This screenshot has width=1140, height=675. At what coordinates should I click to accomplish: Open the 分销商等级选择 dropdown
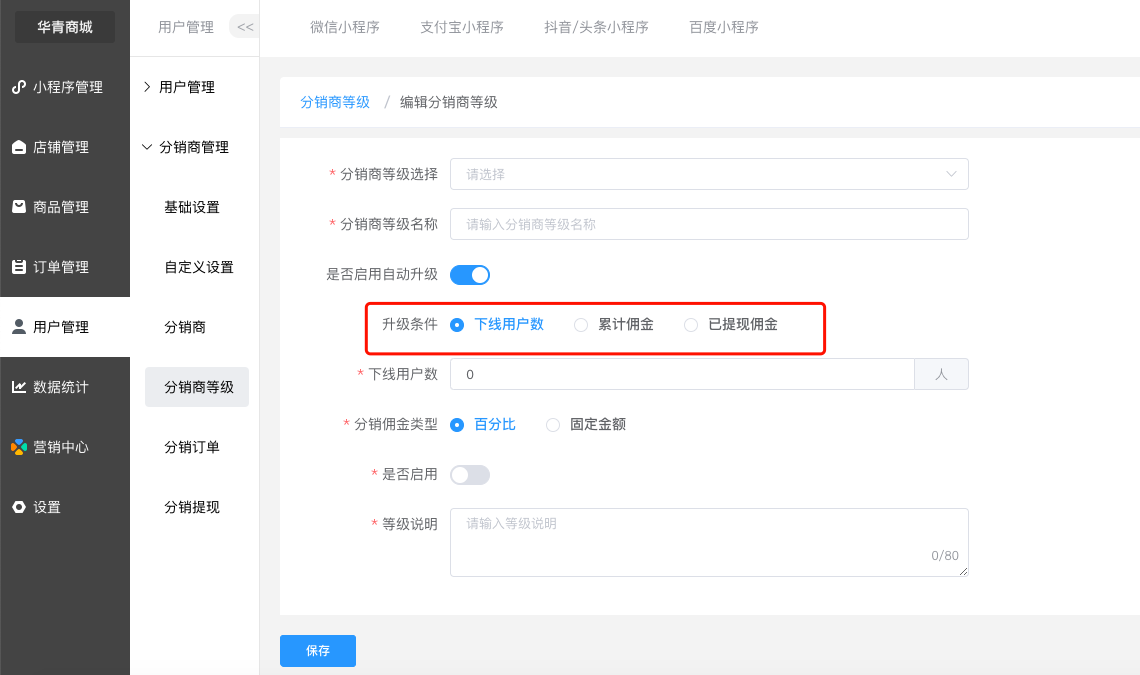(x=709, y=174)
